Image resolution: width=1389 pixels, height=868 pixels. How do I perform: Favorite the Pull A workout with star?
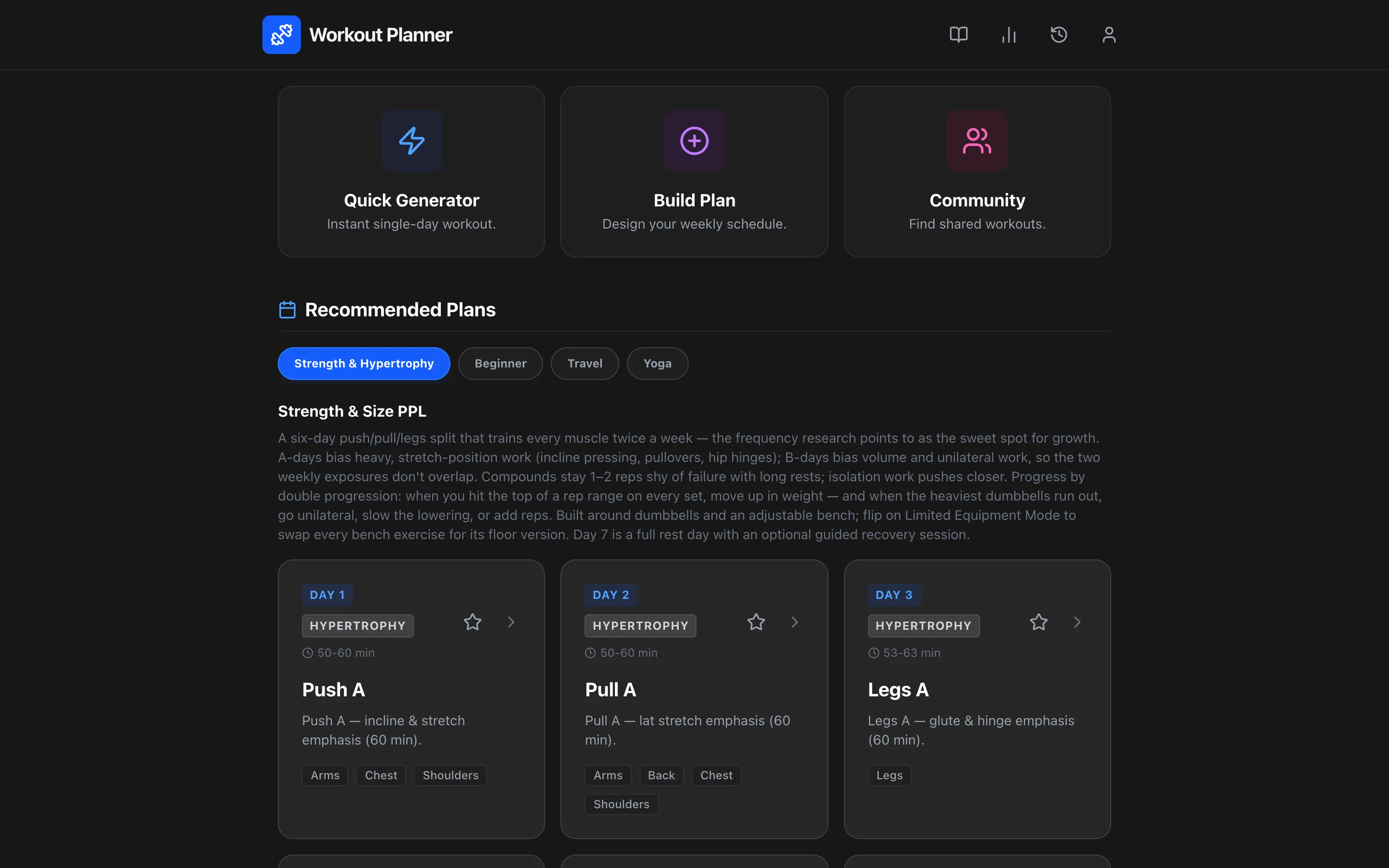(x=756, y=622)
